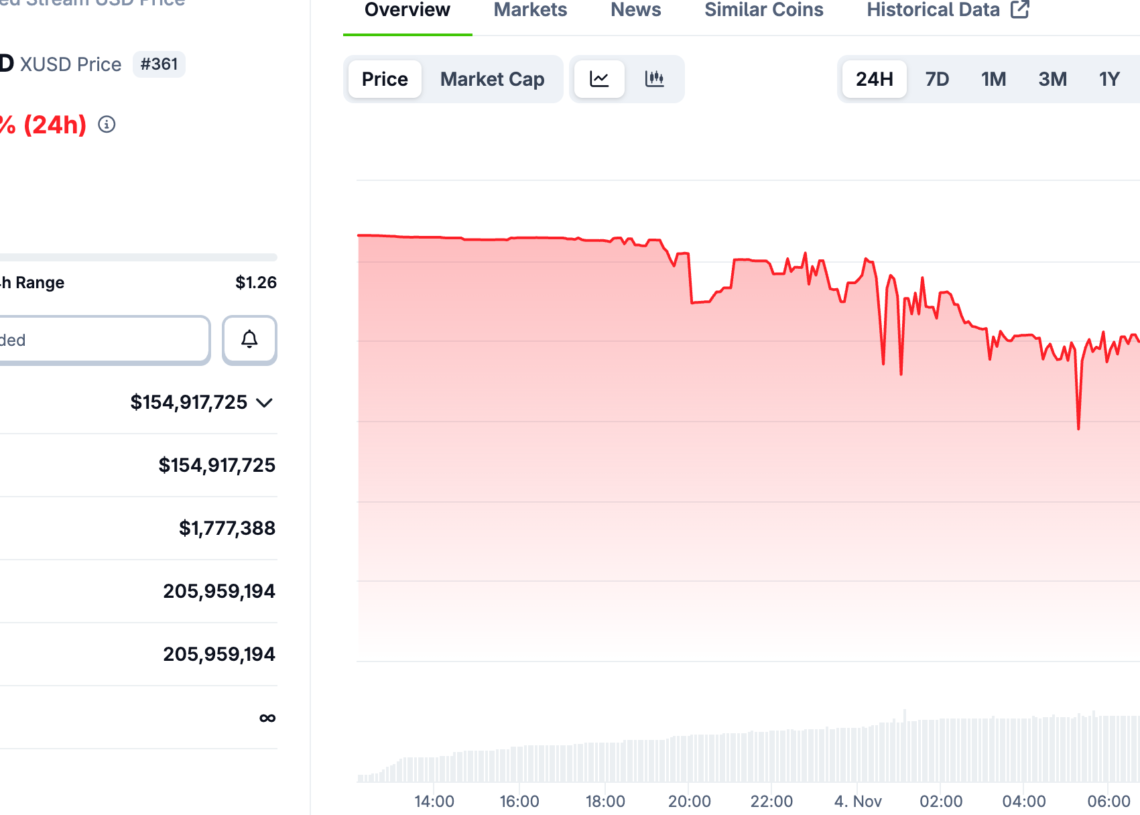Select the 3M time range
This screenshot has height=815, width=1140.
point(1053,78)
